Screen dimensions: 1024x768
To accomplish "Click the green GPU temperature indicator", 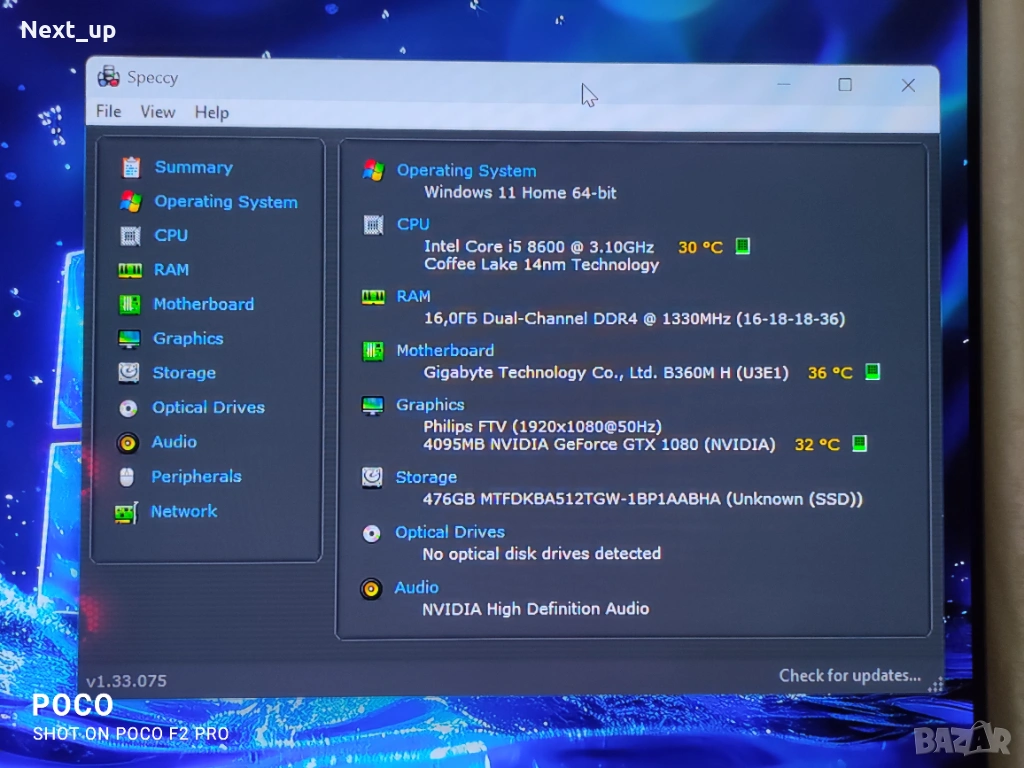I will point(859,443).
